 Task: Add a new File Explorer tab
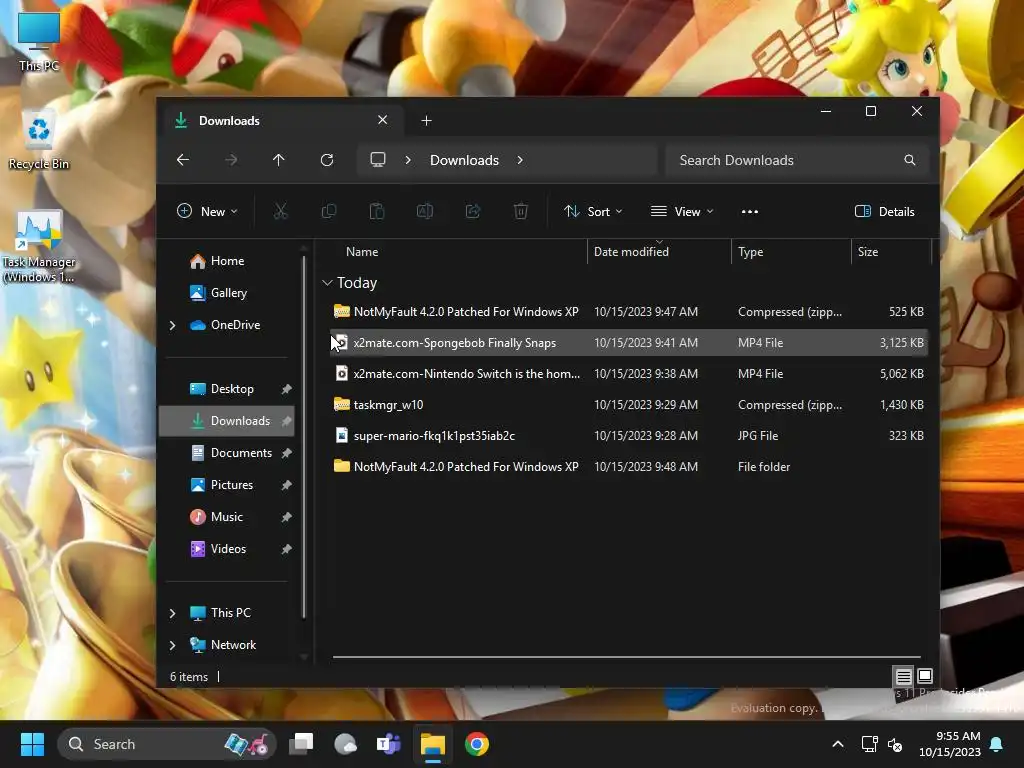point(426,121)
